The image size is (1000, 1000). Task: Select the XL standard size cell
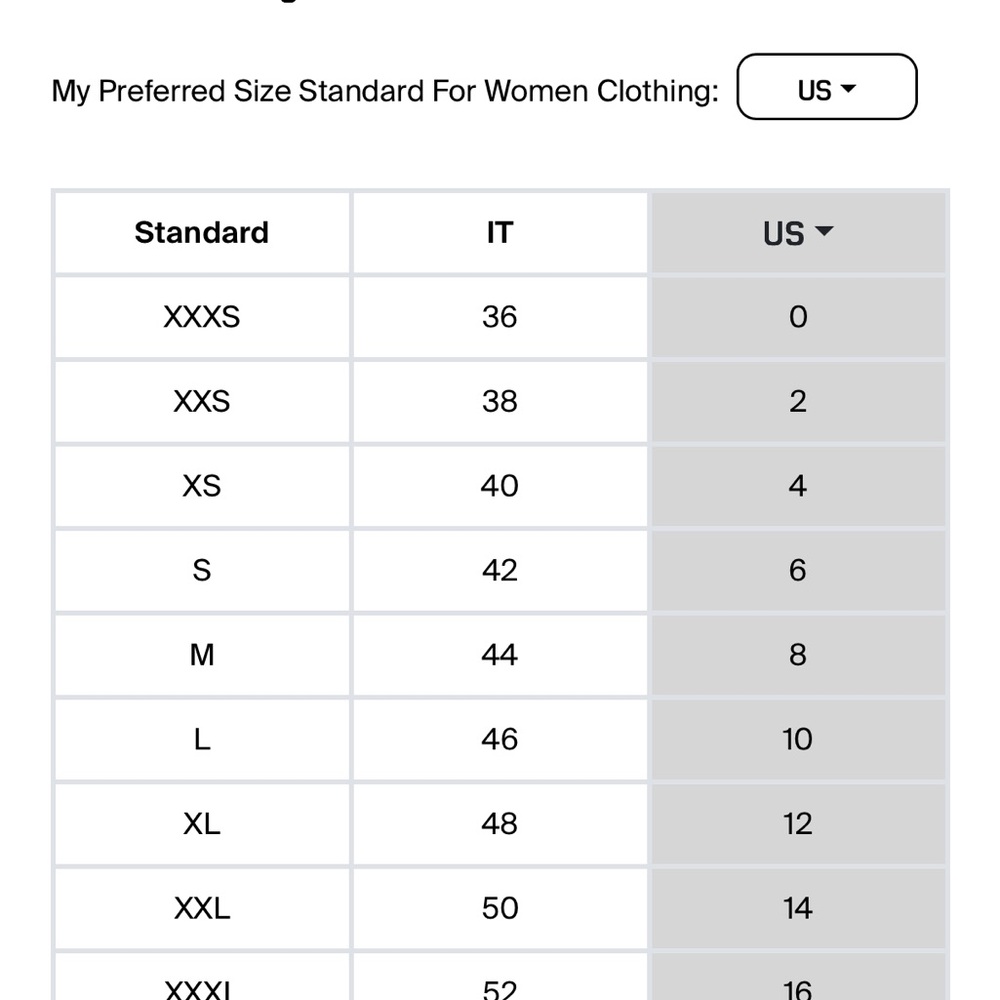point(202,824)
